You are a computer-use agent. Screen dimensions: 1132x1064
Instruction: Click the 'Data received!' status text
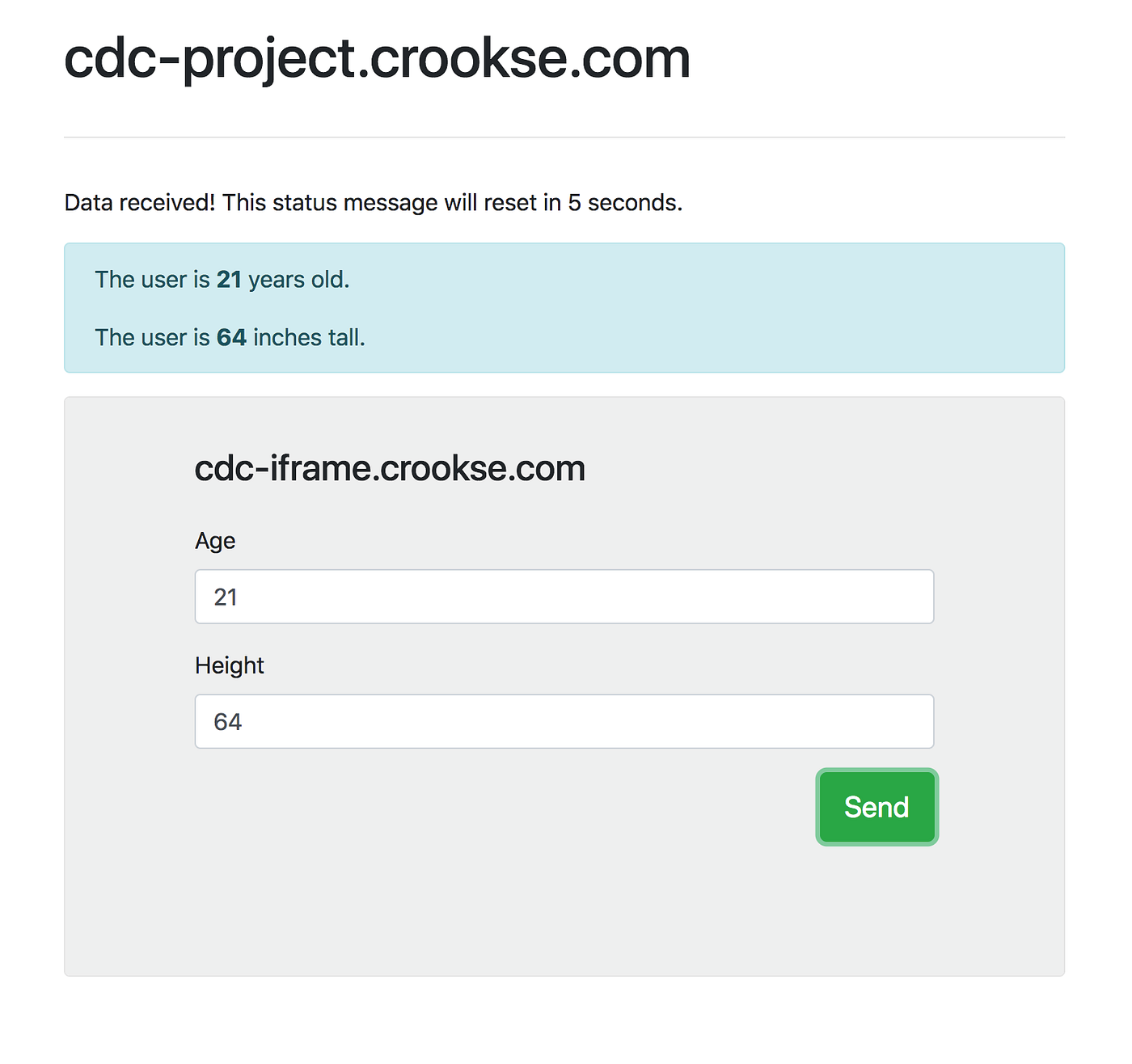click(x=373, y=202)
